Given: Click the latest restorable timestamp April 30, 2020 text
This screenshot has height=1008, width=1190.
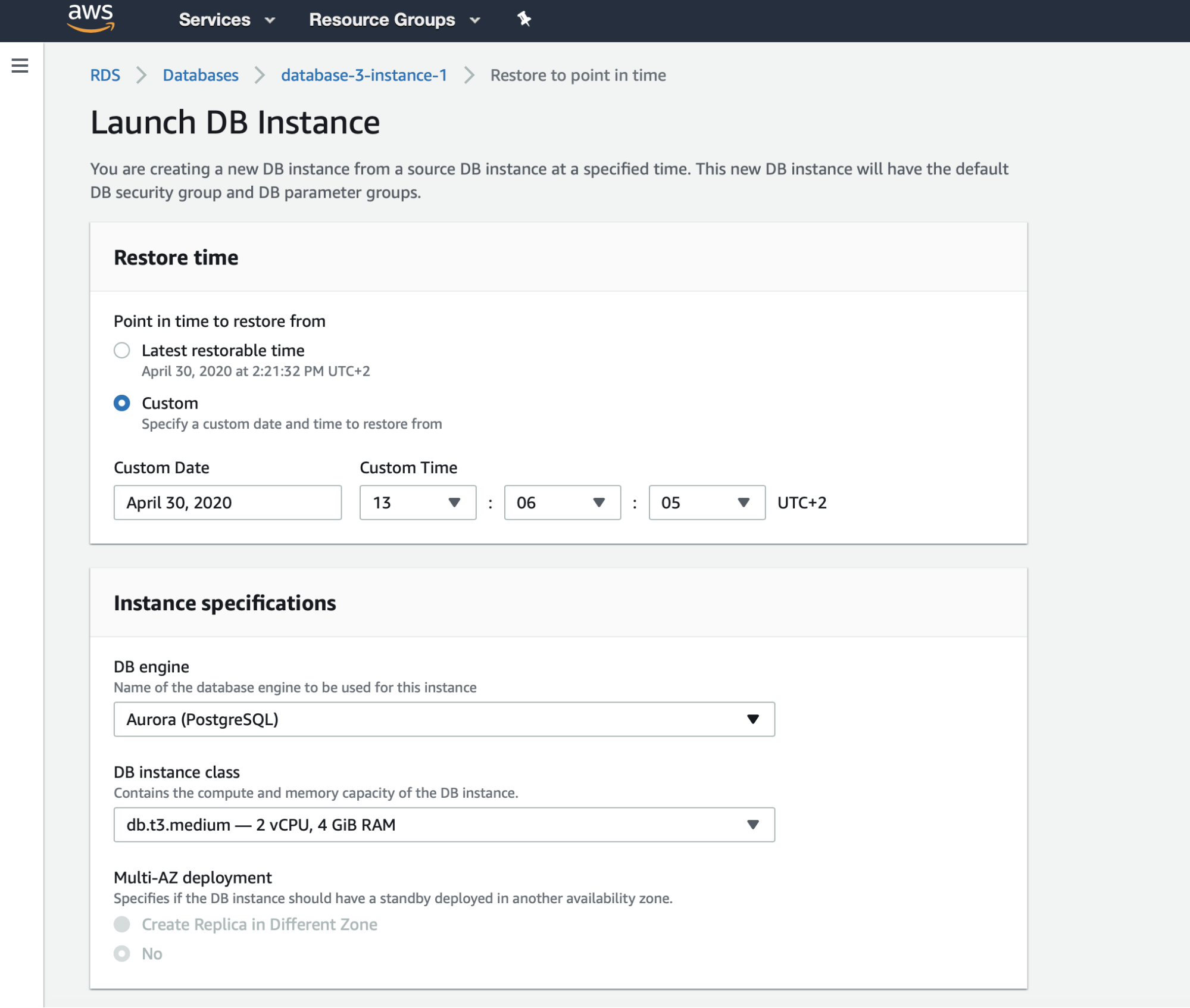Looking at the screenshot, I should pyautogui.click(x=256, y=371).
